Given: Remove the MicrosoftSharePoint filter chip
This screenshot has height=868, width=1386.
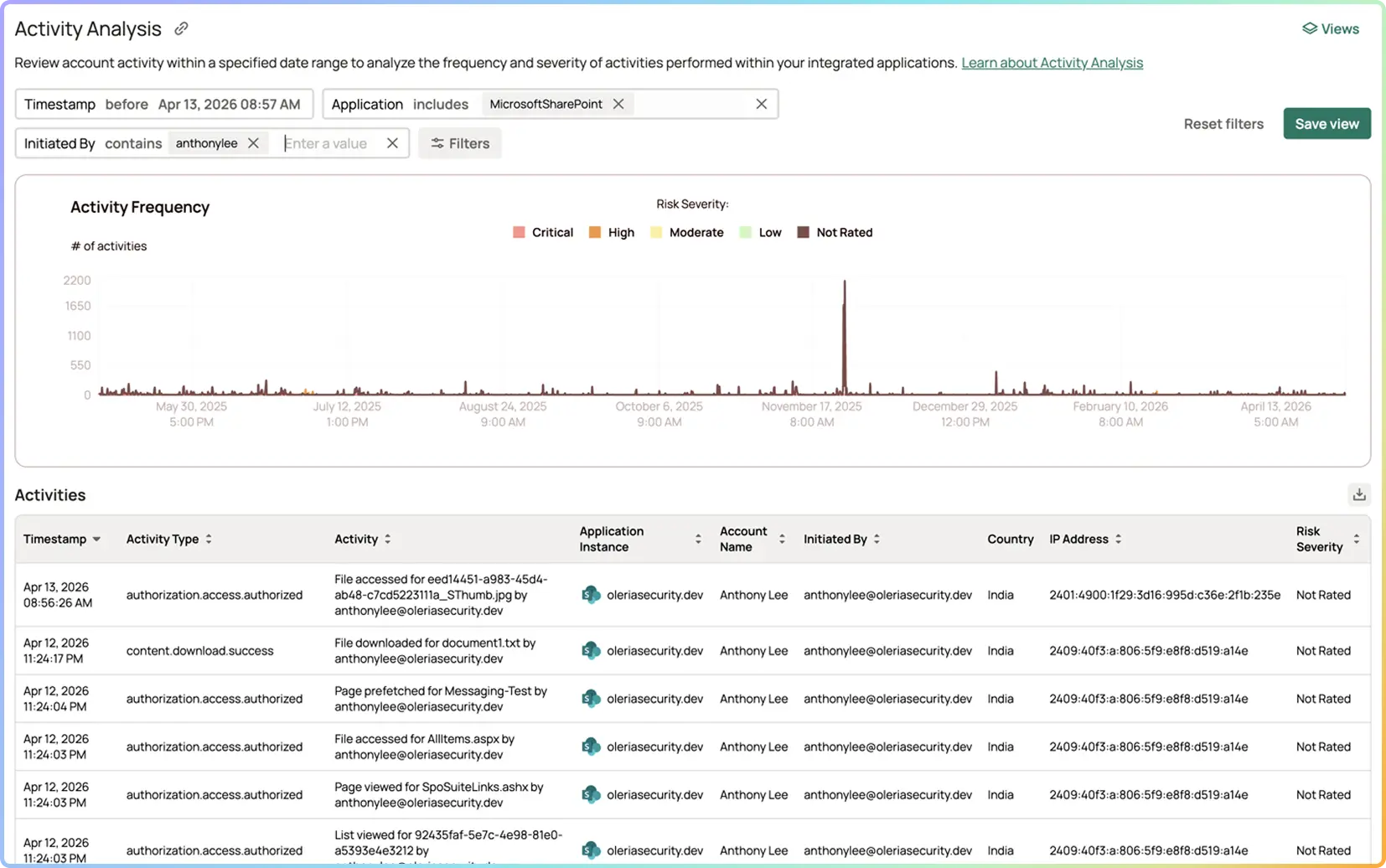Looking at the screenshot, I should click(618, 104).
